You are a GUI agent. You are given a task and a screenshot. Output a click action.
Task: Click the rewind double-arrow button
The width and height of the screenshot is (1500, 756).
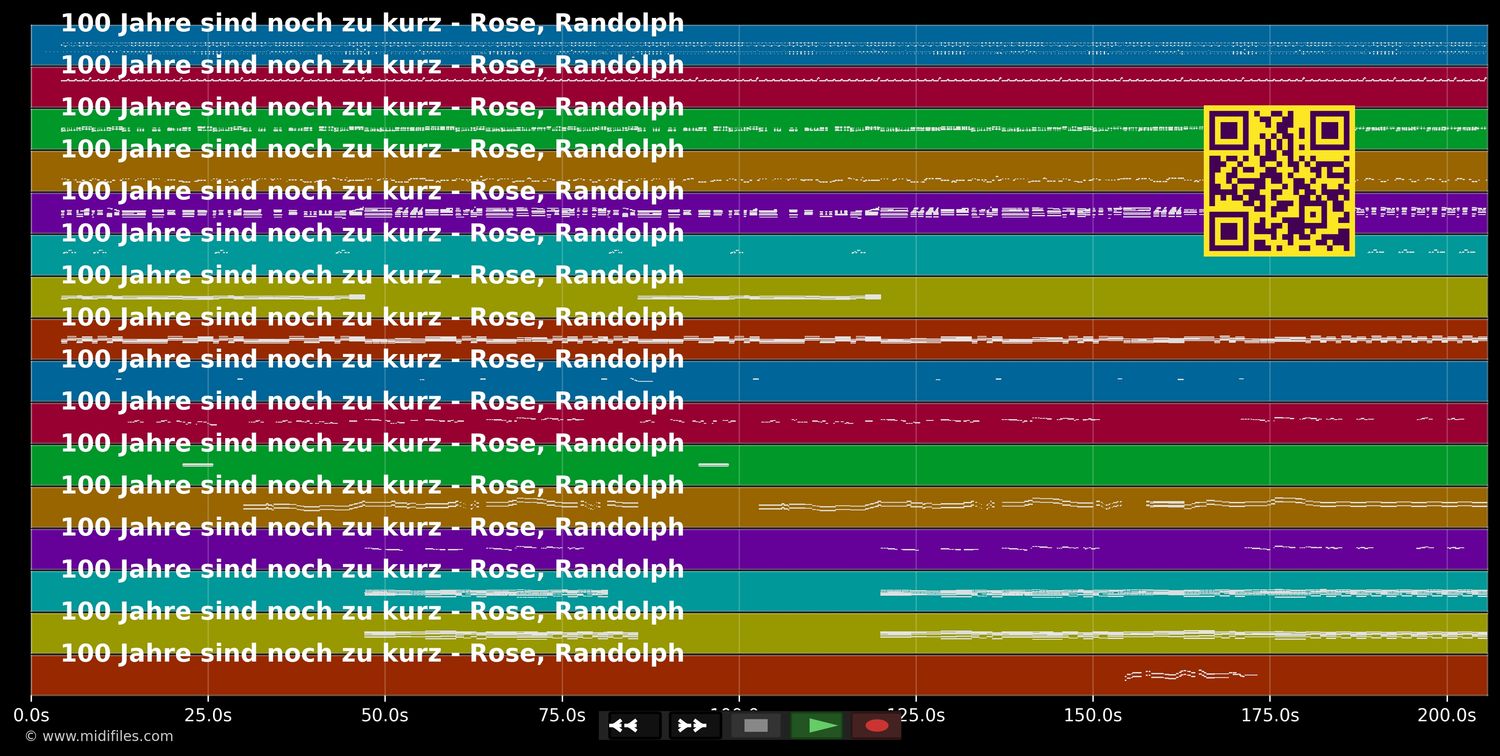click(x=635, y=725)
